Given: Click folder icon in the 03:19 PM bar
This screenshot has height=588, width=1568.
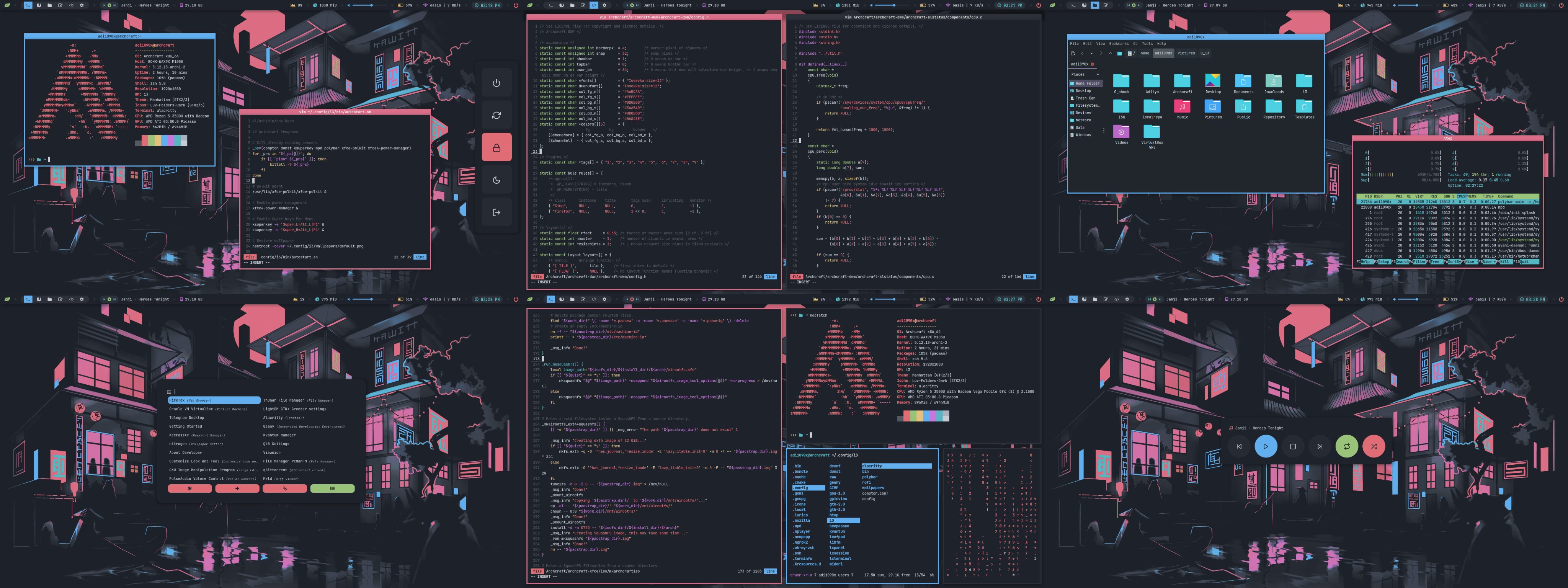Looking at the screenshot, I should pyautogui.click(x=50, y=5).
